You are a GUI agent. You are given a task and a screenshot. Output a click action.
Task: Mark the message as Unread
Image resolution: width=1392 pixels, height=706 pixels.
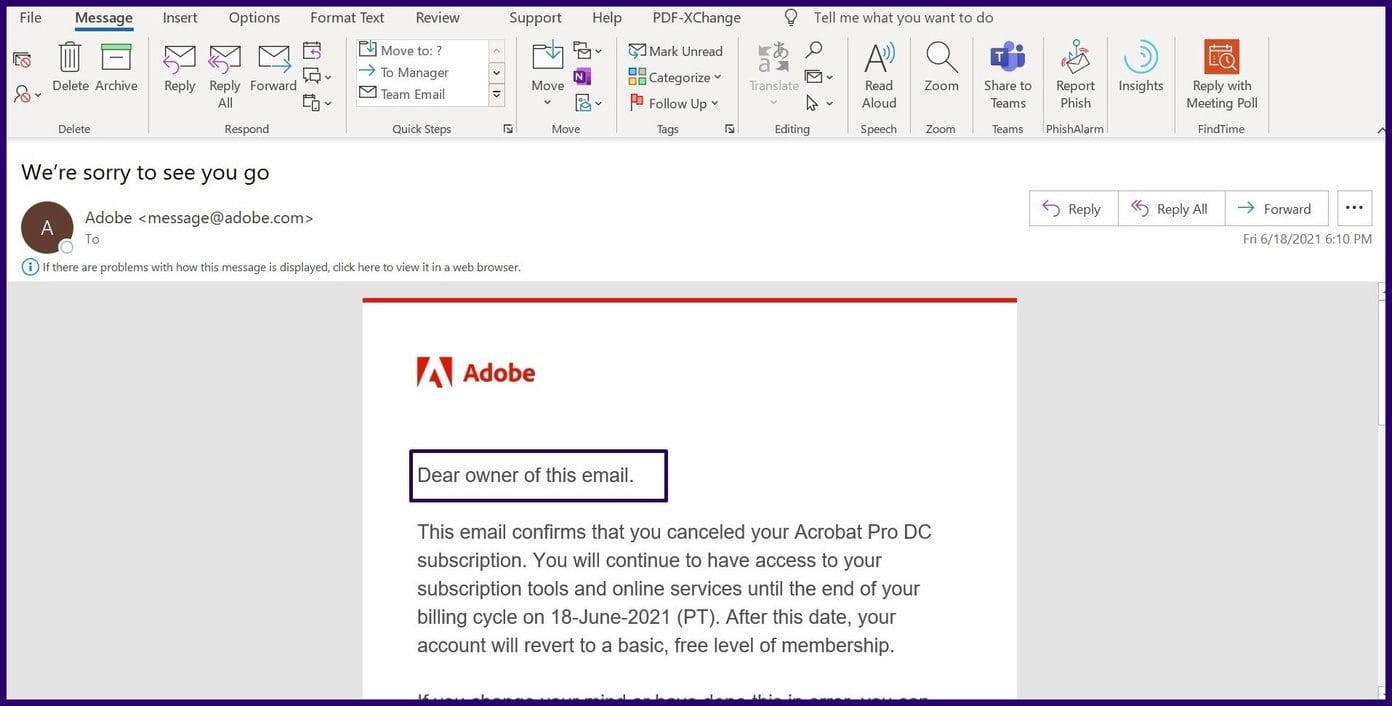[675, 51]
